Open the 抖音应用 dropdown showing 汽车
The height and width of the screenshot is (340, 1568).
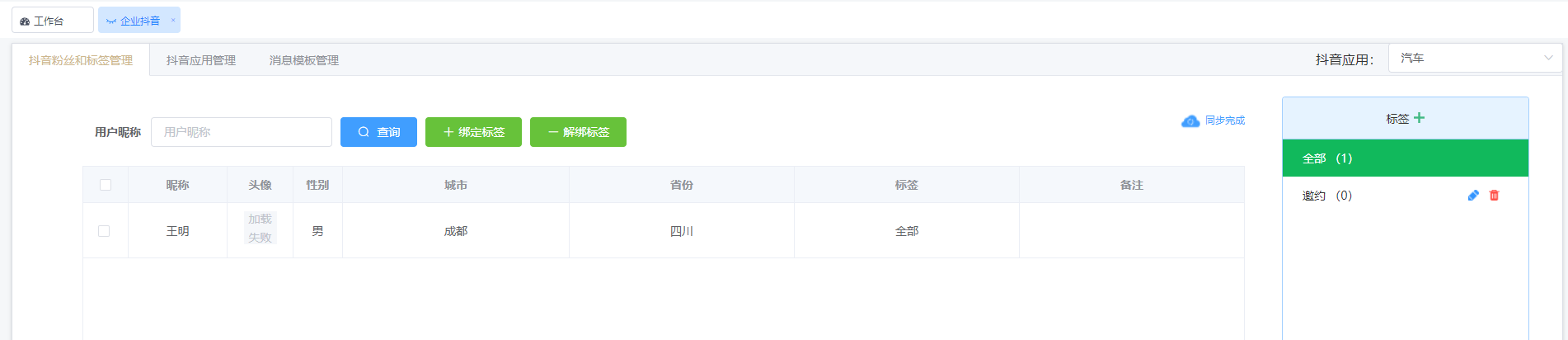tap(1475, 58)
